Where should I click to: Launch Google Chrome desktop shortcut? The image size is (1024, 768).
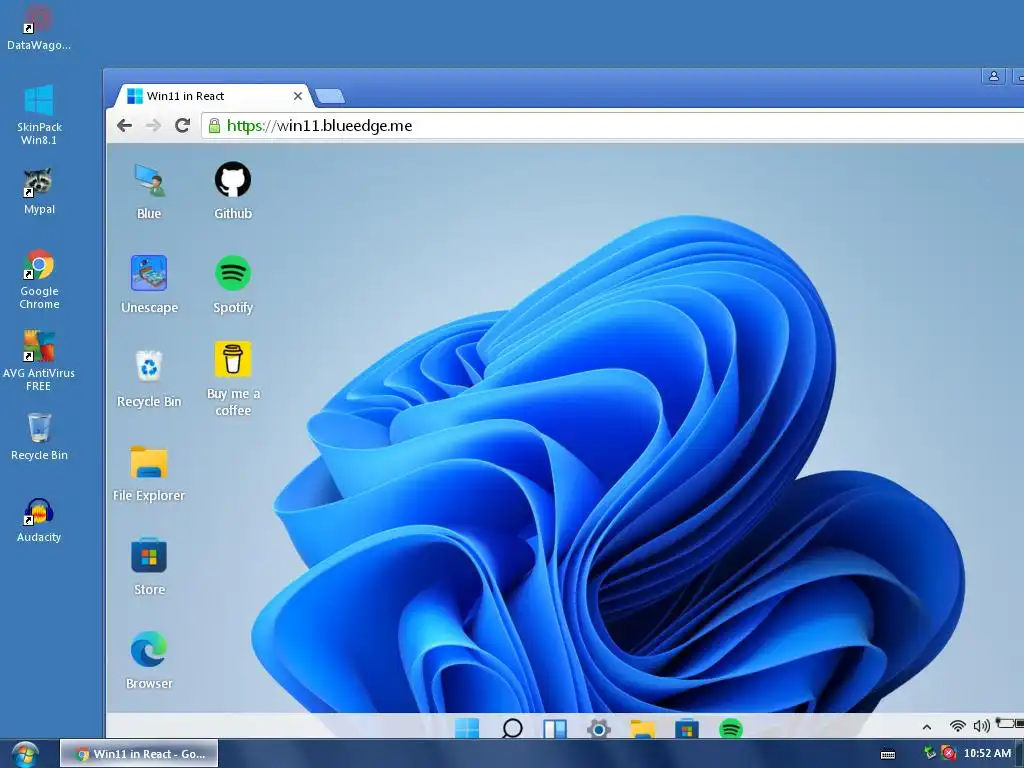[x=39, y=279]
